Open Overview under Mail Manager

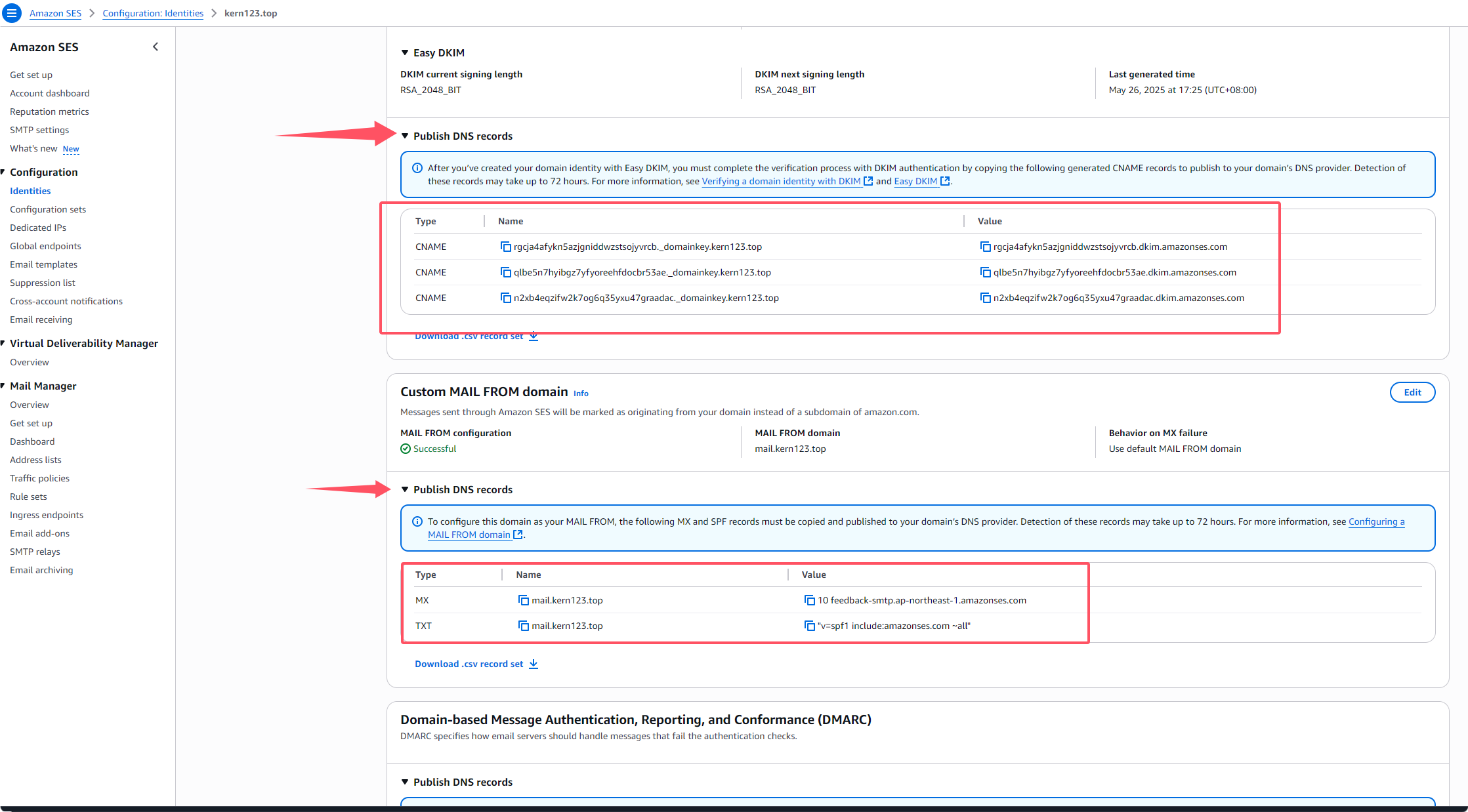click(x=29, y=405)
